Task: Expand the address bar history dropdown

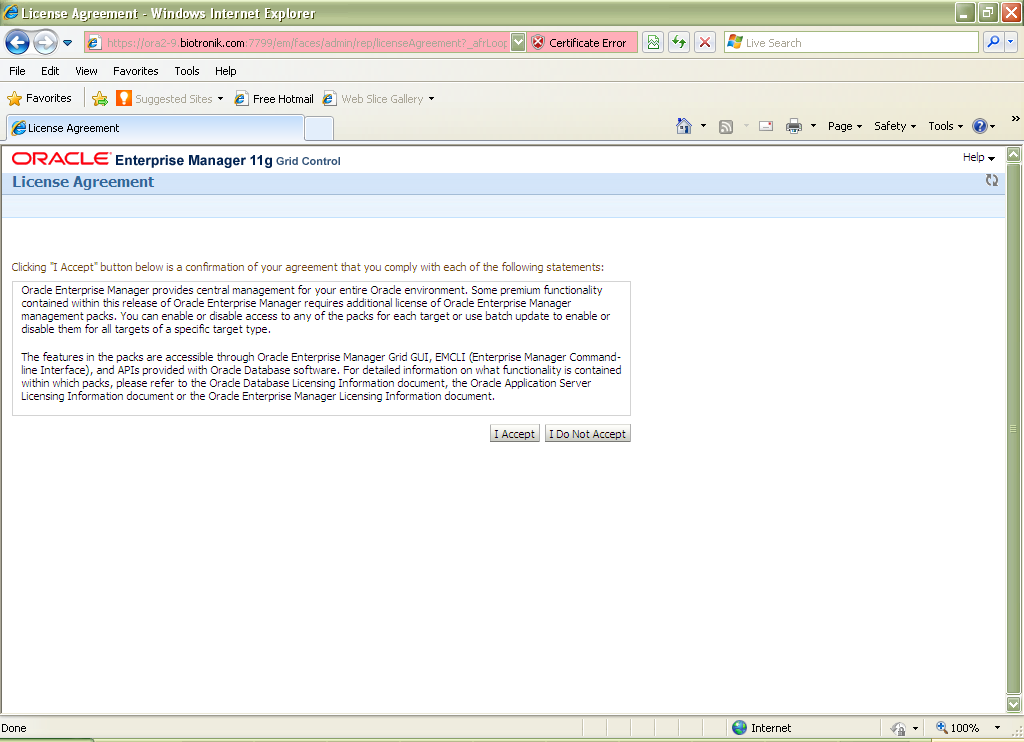Action: point(518,43)
